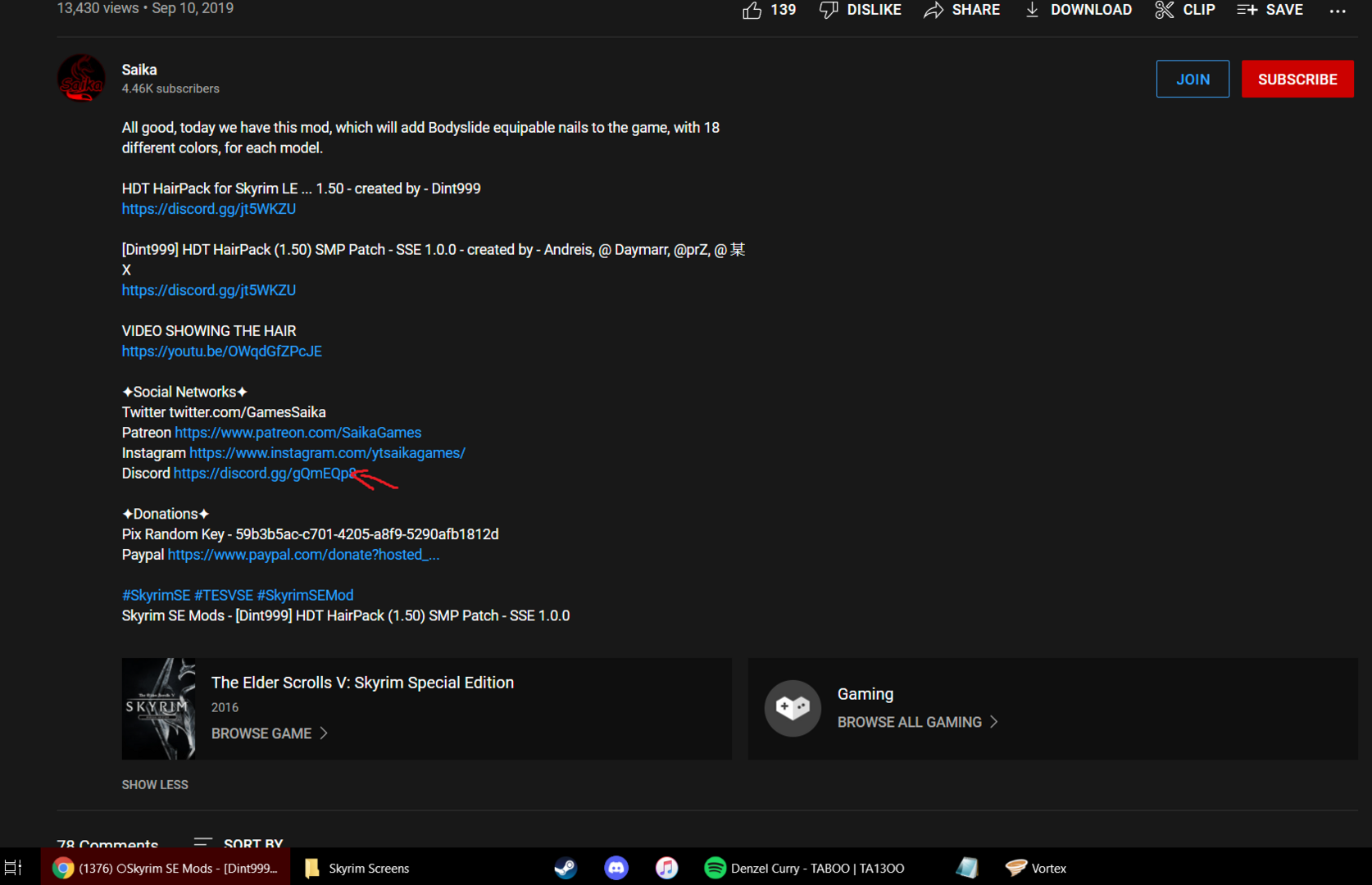
Task: Click the JOIN channel button
Action: click(1193, 79)
